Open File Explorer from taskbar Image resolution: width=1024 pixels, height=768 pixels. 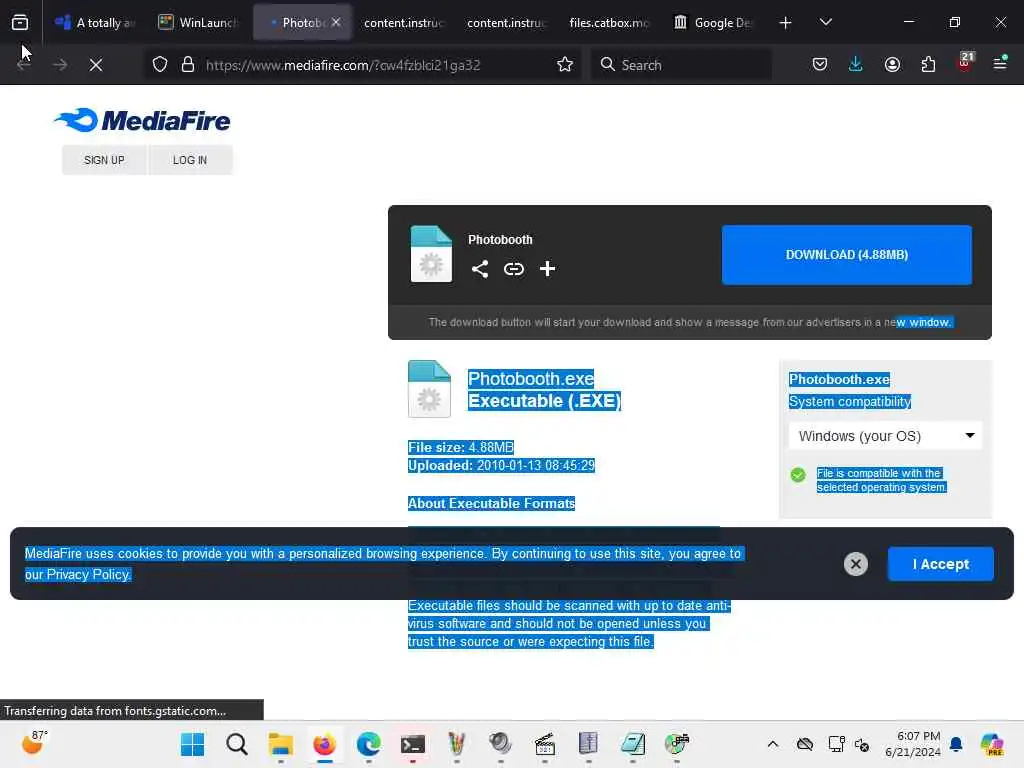pos(281,744)
